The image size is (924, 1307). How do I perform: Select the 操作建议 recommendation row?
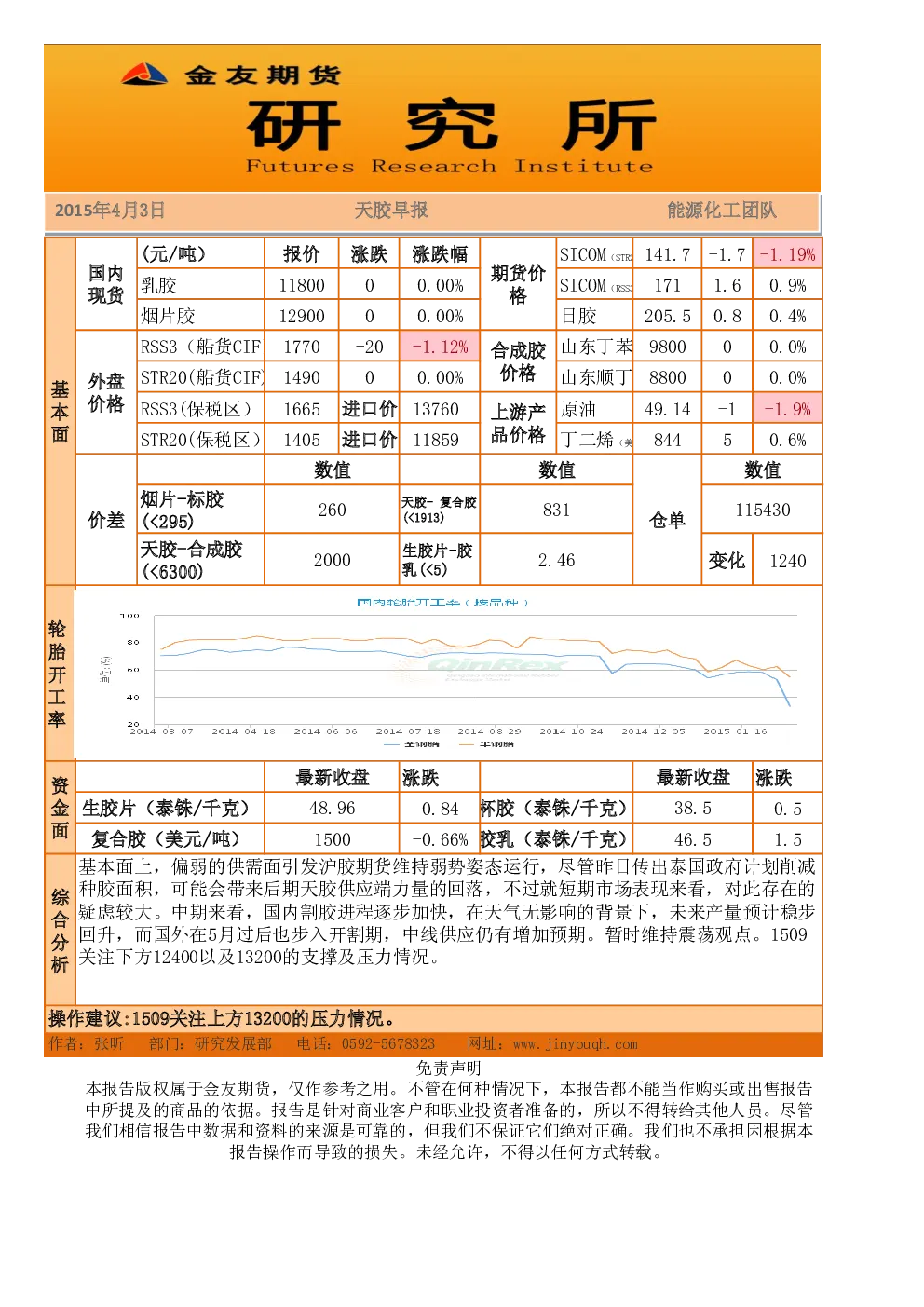(x=434, y=1018)
